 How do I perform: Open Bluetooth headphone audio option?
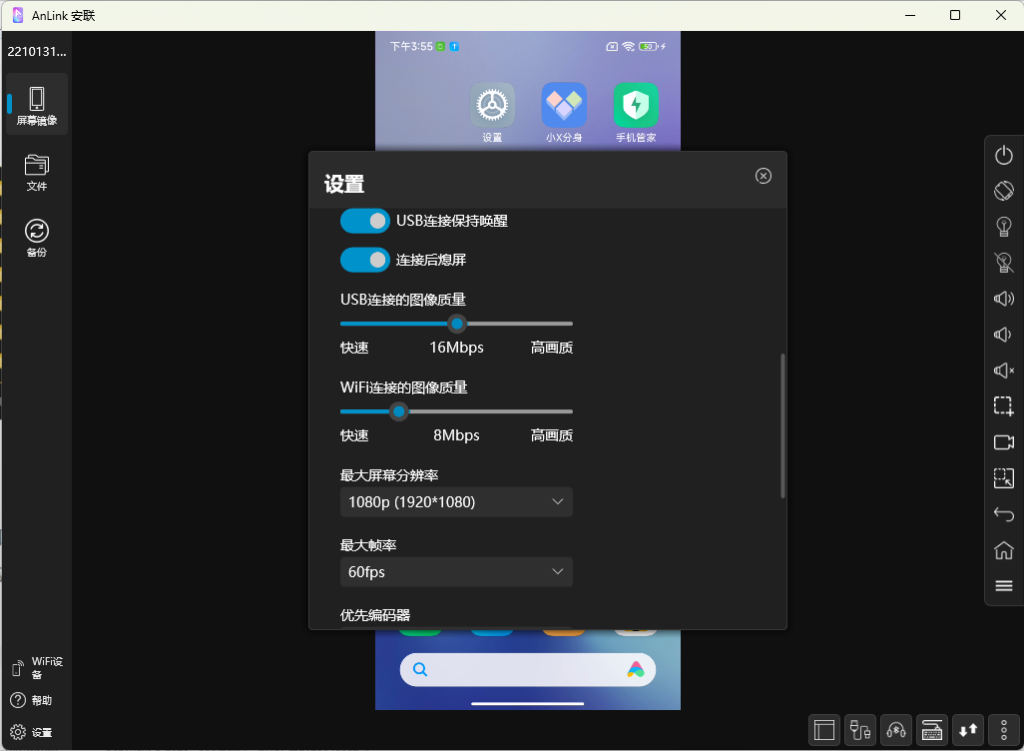[897, 730]
